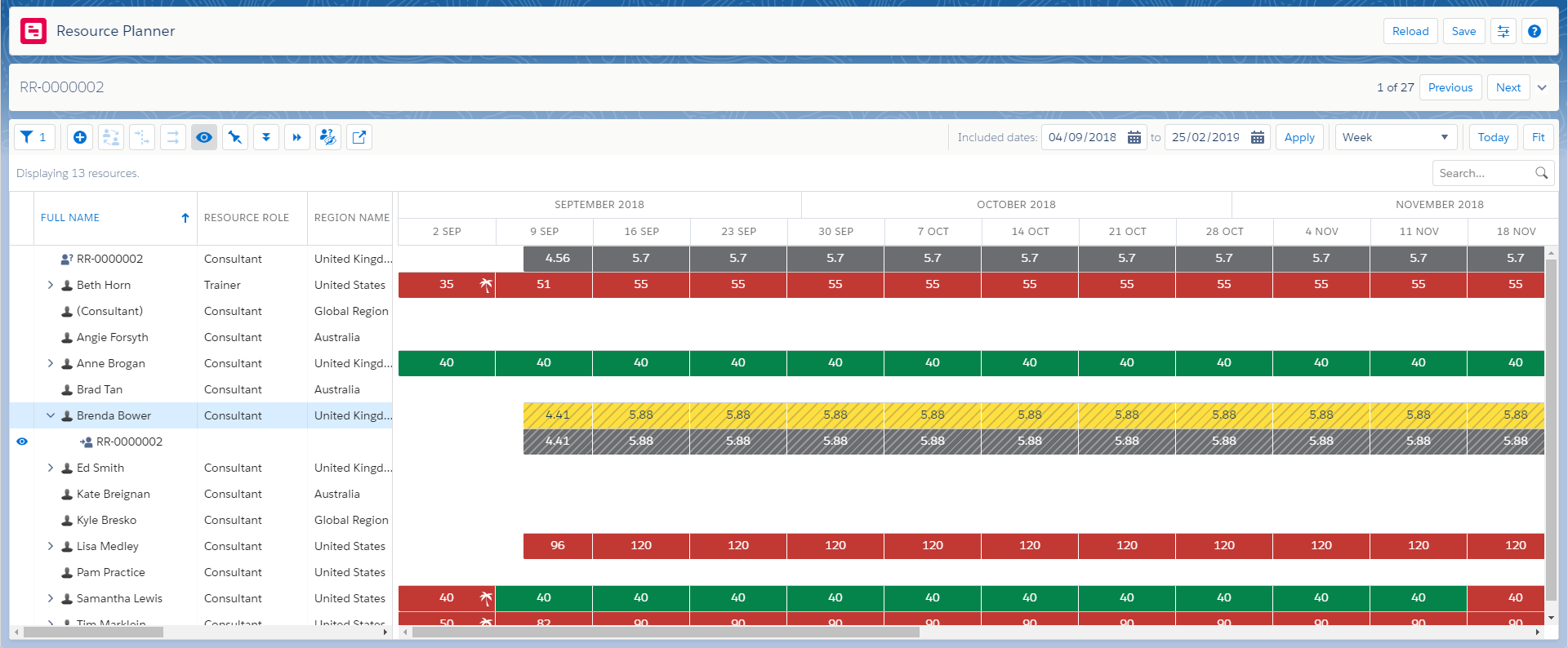Viewport: 1568px width, 648px height.
Task: Open the filter button in toolbar
Action: pos(34,137)
